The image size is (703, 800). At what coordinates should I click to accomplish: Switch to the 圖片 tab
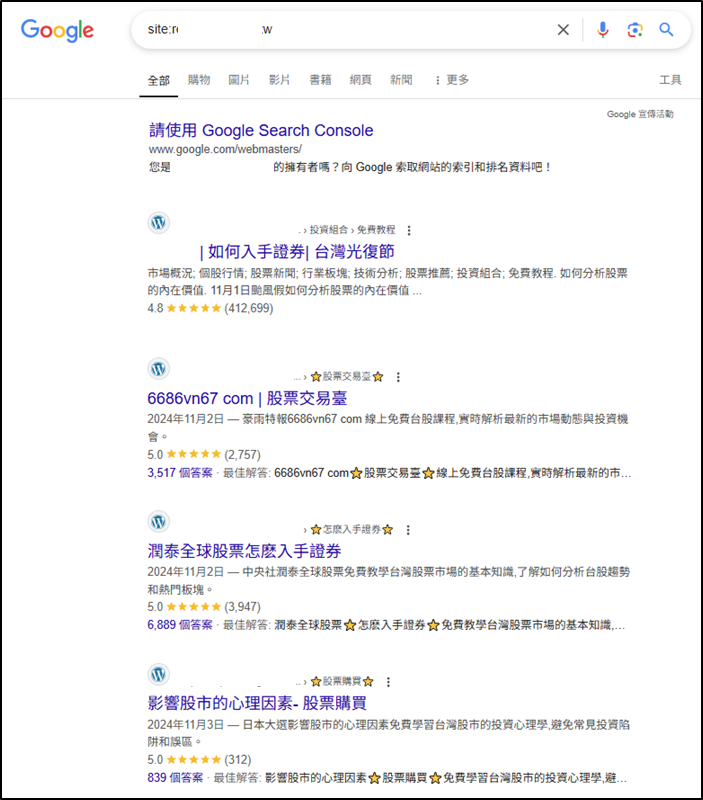[x=239, y=80]
